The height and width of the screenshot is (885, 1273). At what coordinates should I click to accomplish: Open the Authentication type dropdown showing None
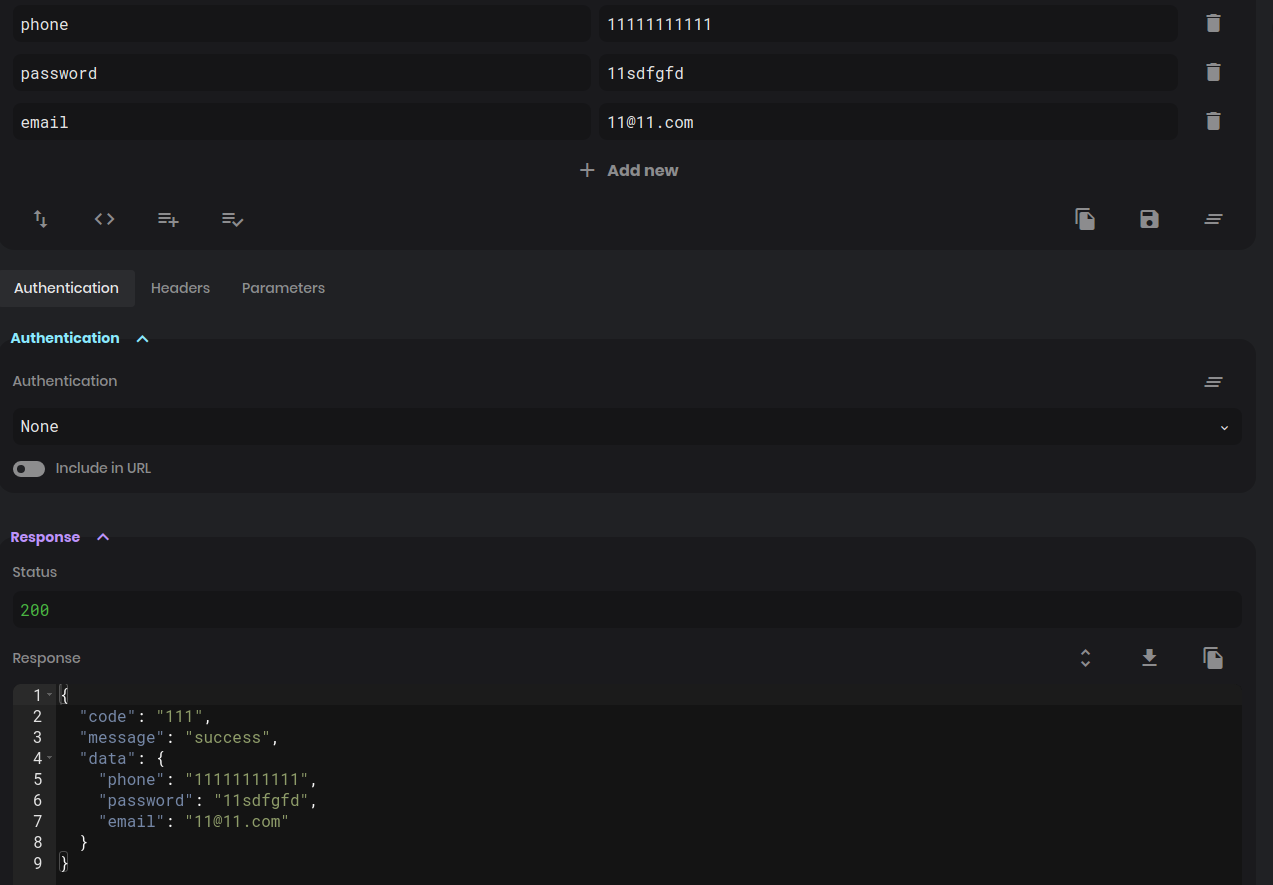(x=626, y=427)
